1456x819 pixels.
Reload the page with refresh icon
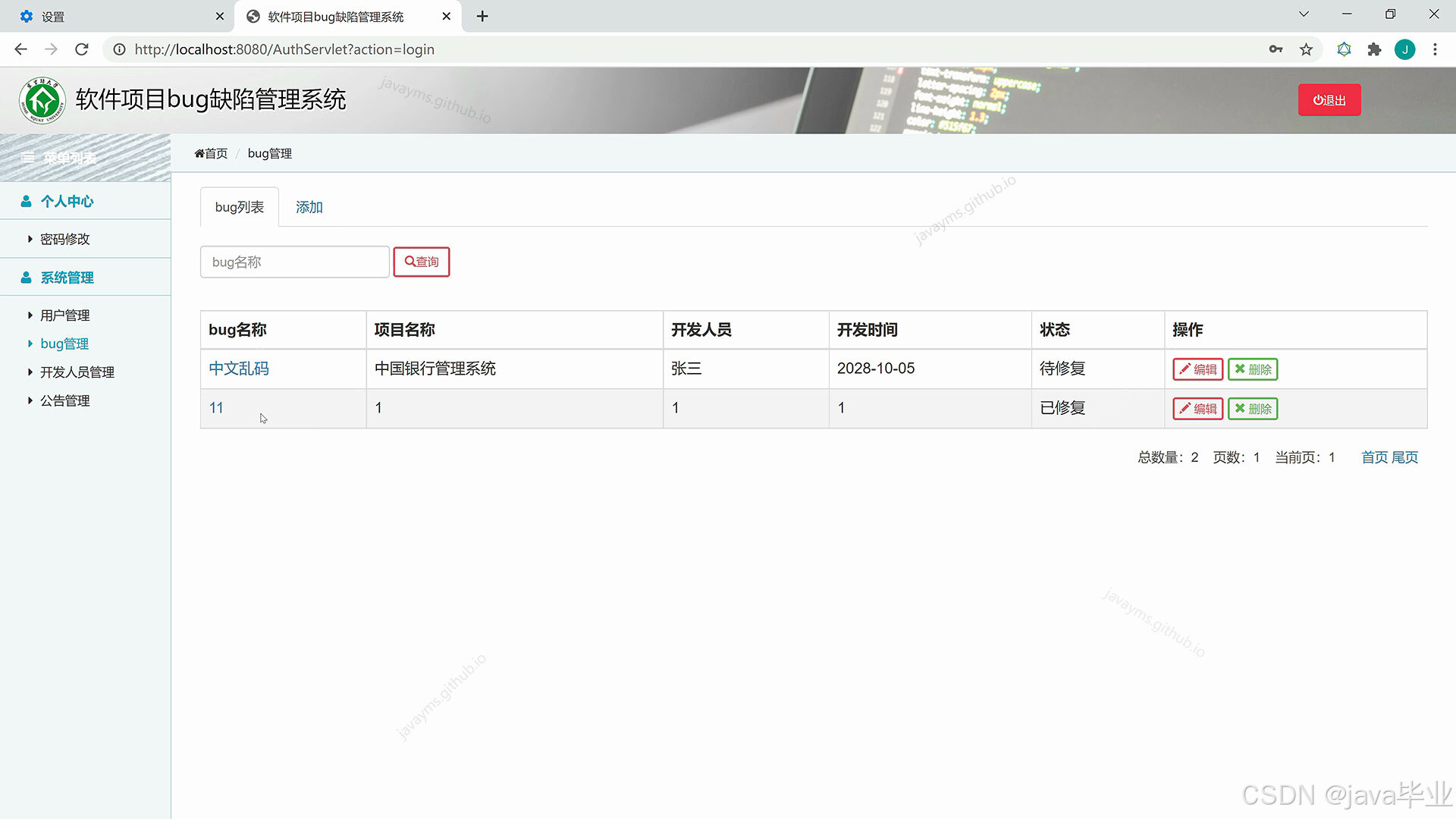(82, 49)
